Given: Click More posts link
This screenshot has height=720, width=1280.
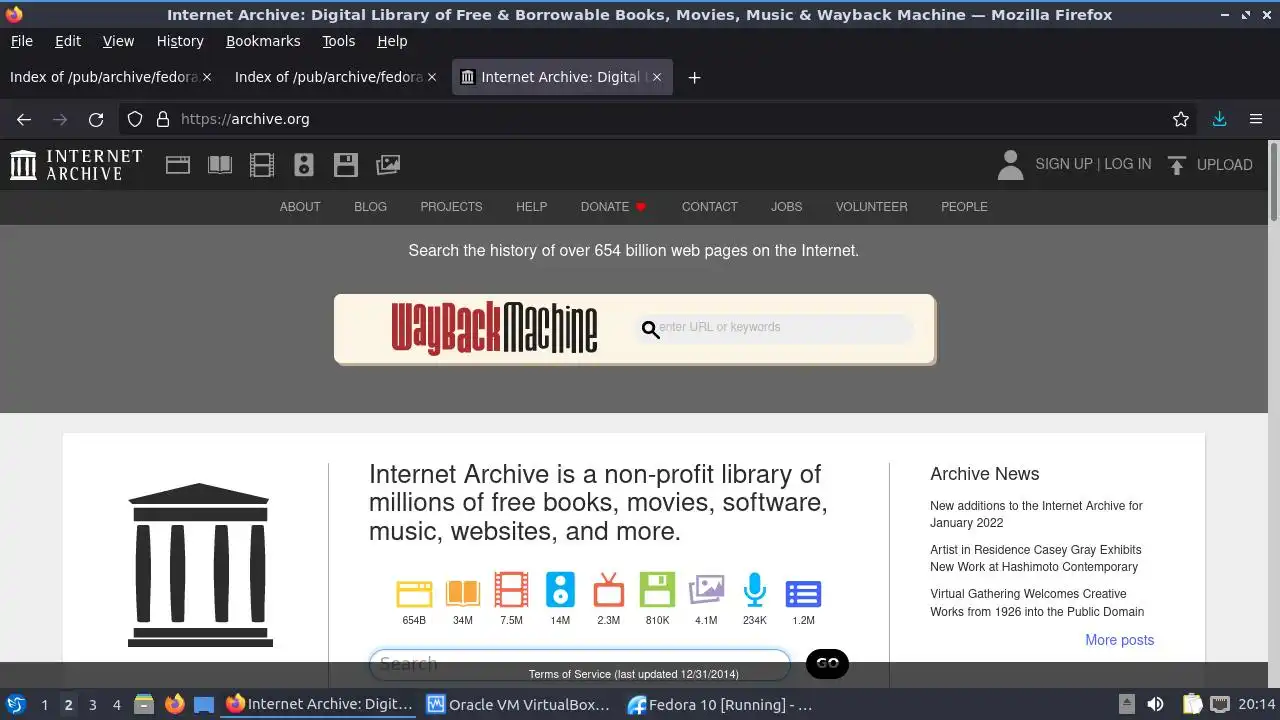Looking at the screenshot, I should click(1120, 640).
